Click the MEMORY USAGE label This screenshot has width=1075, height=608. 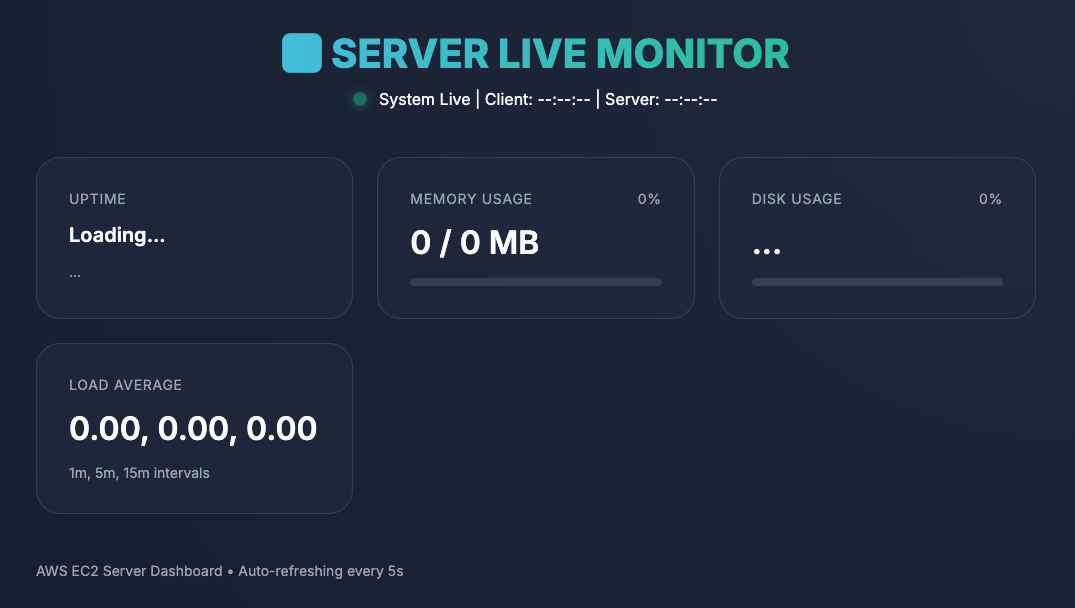click(471, 199)
